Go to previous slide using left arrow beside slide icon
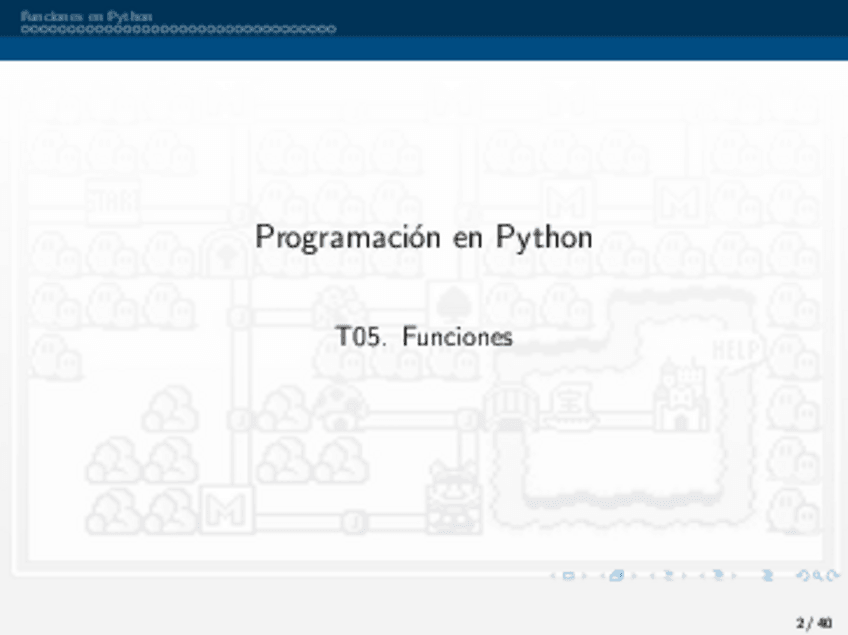 (553, 575)
